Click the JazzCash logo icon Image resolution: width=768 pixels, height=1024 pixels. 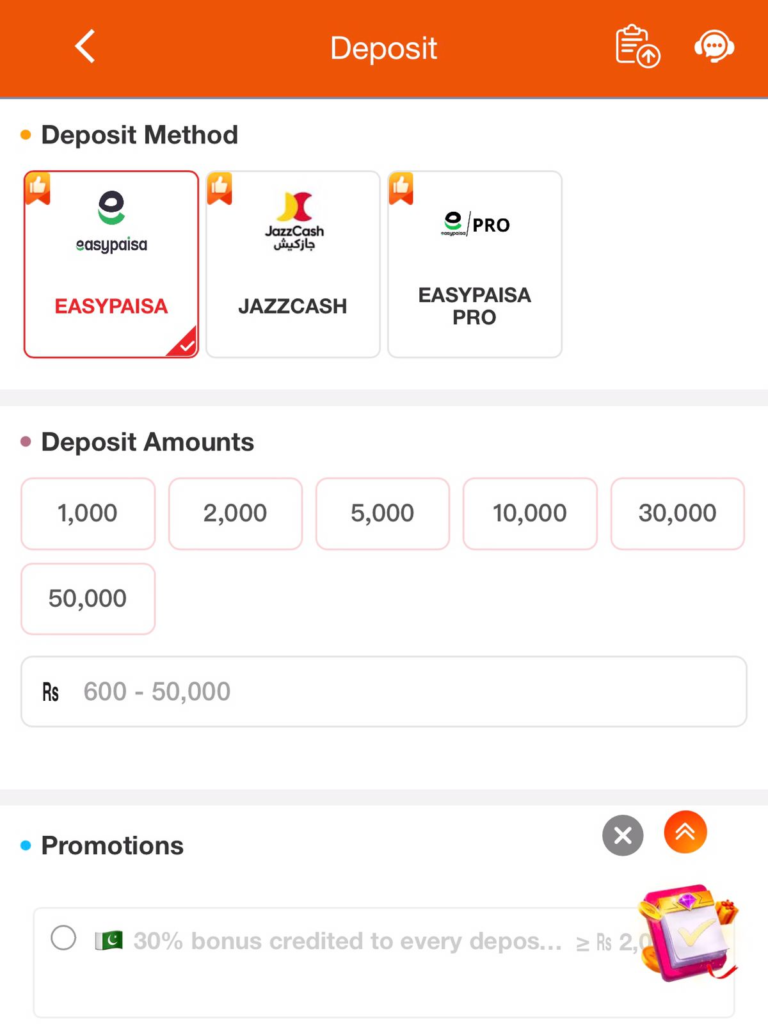pos(293,222)
